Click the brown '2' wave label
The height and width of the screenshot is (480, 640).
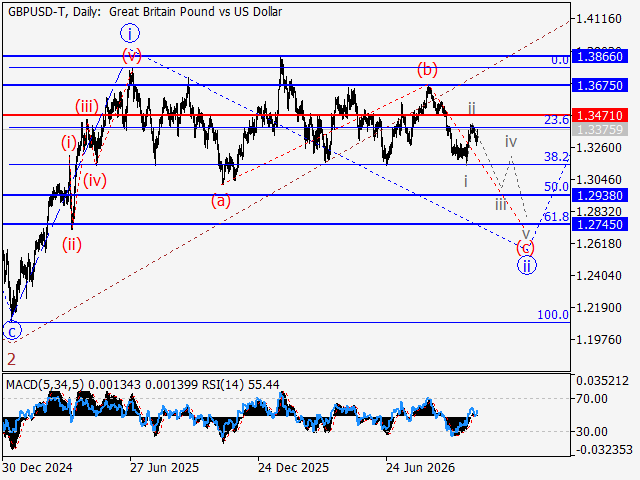(11, 360)
